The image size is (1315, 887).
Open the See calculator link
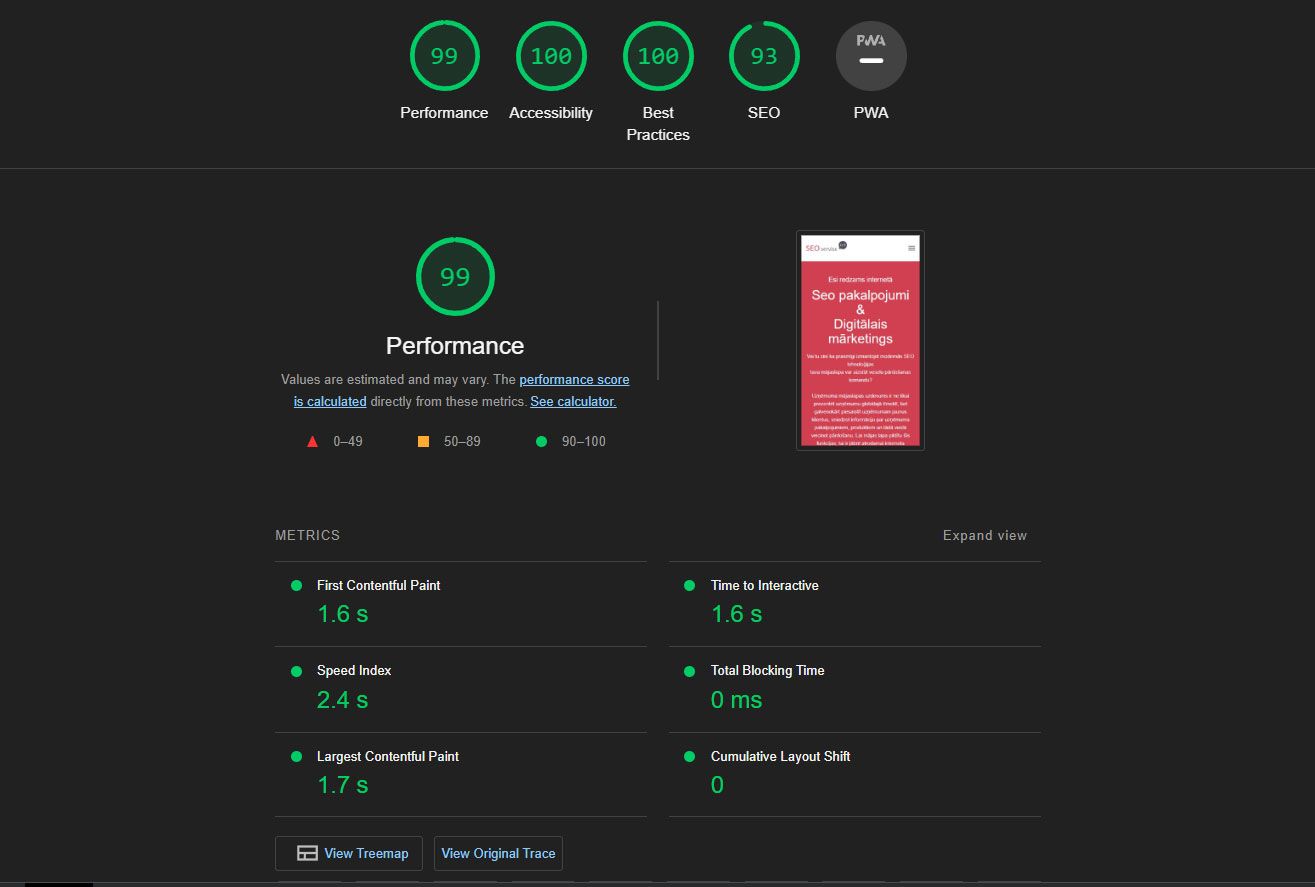pyautogui.click(x=573, y=401)
